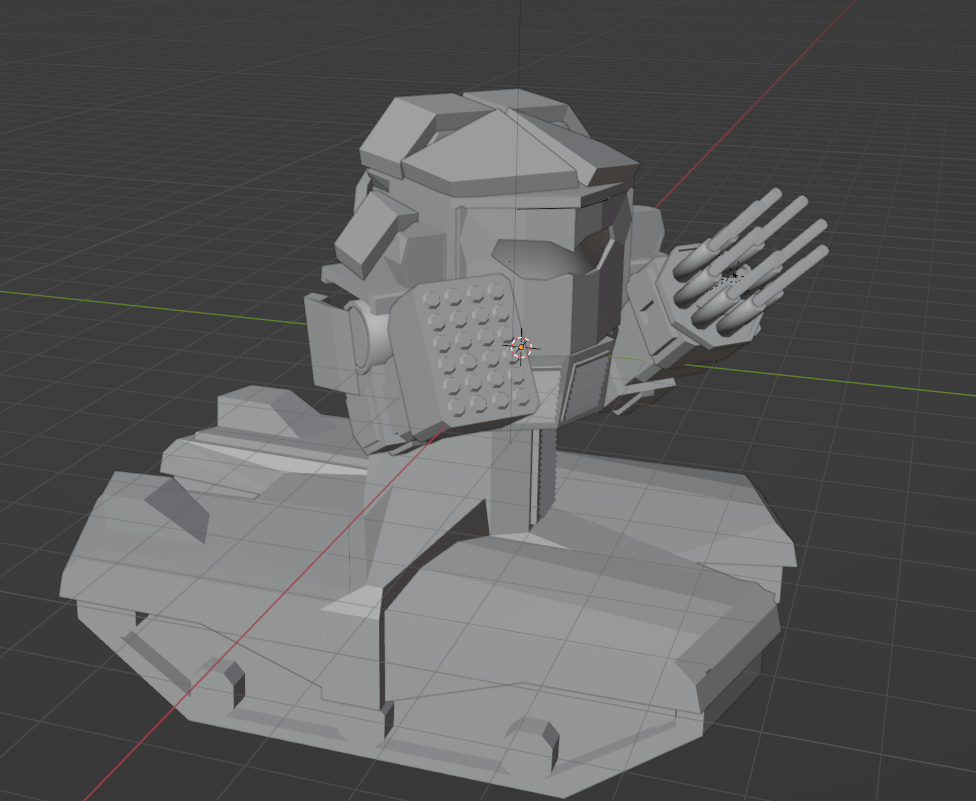Click the red-white 3D cursor
The image size is (976, 801).
tap(521, 347)
